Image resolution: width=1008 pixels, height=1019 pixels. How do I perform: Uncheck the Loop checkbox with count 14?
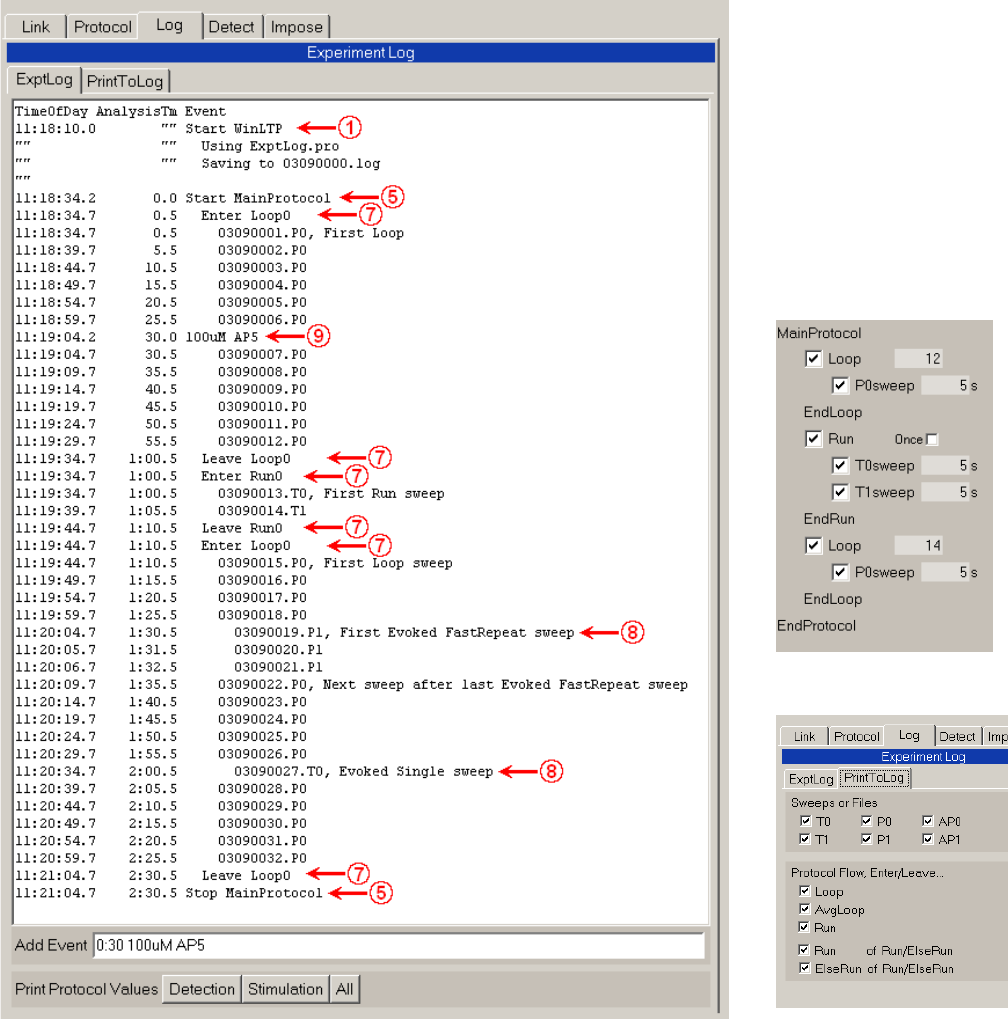coord(814,546)
